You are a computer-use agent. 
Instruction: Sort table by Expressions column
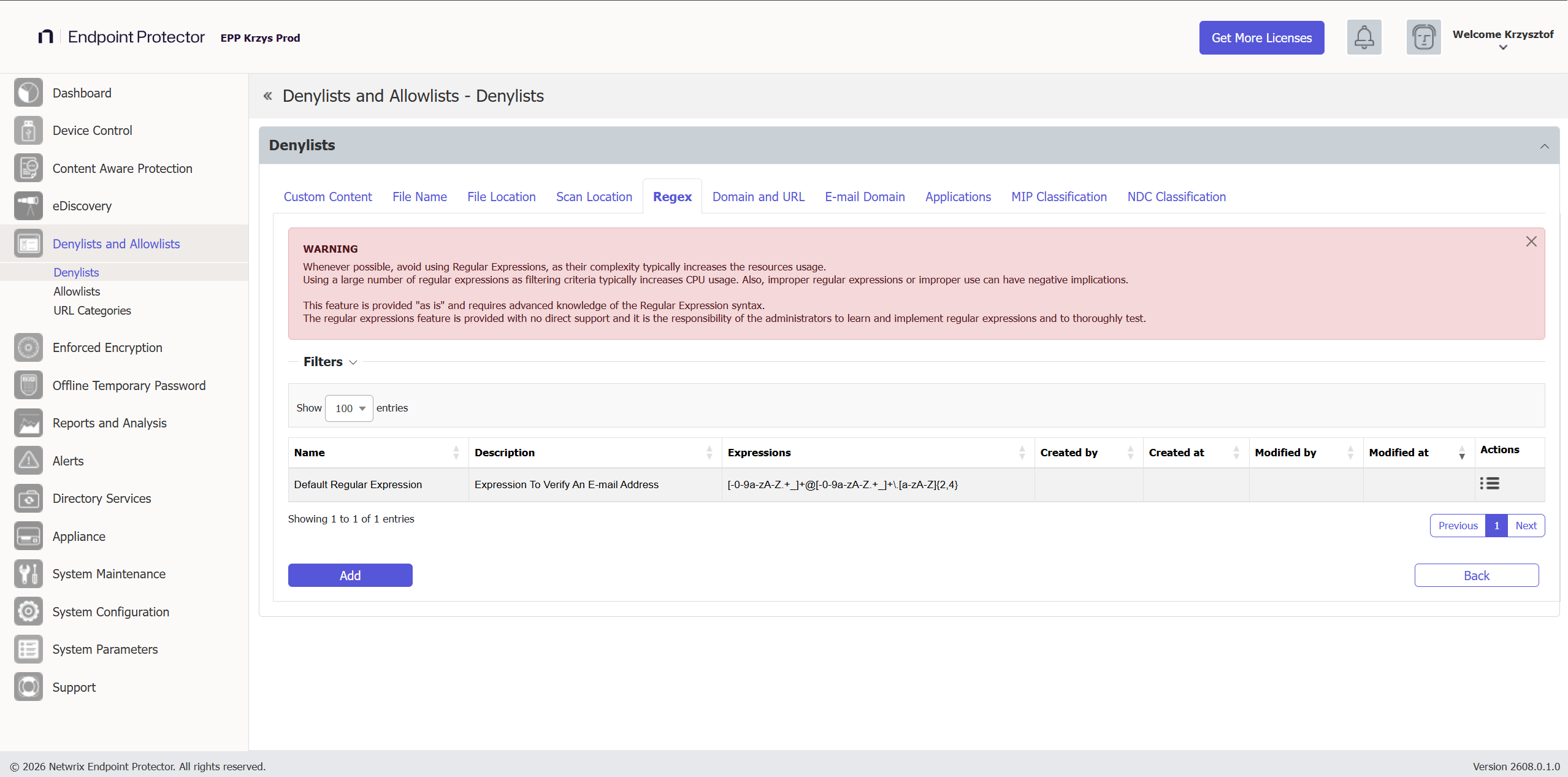click(878, 453)
